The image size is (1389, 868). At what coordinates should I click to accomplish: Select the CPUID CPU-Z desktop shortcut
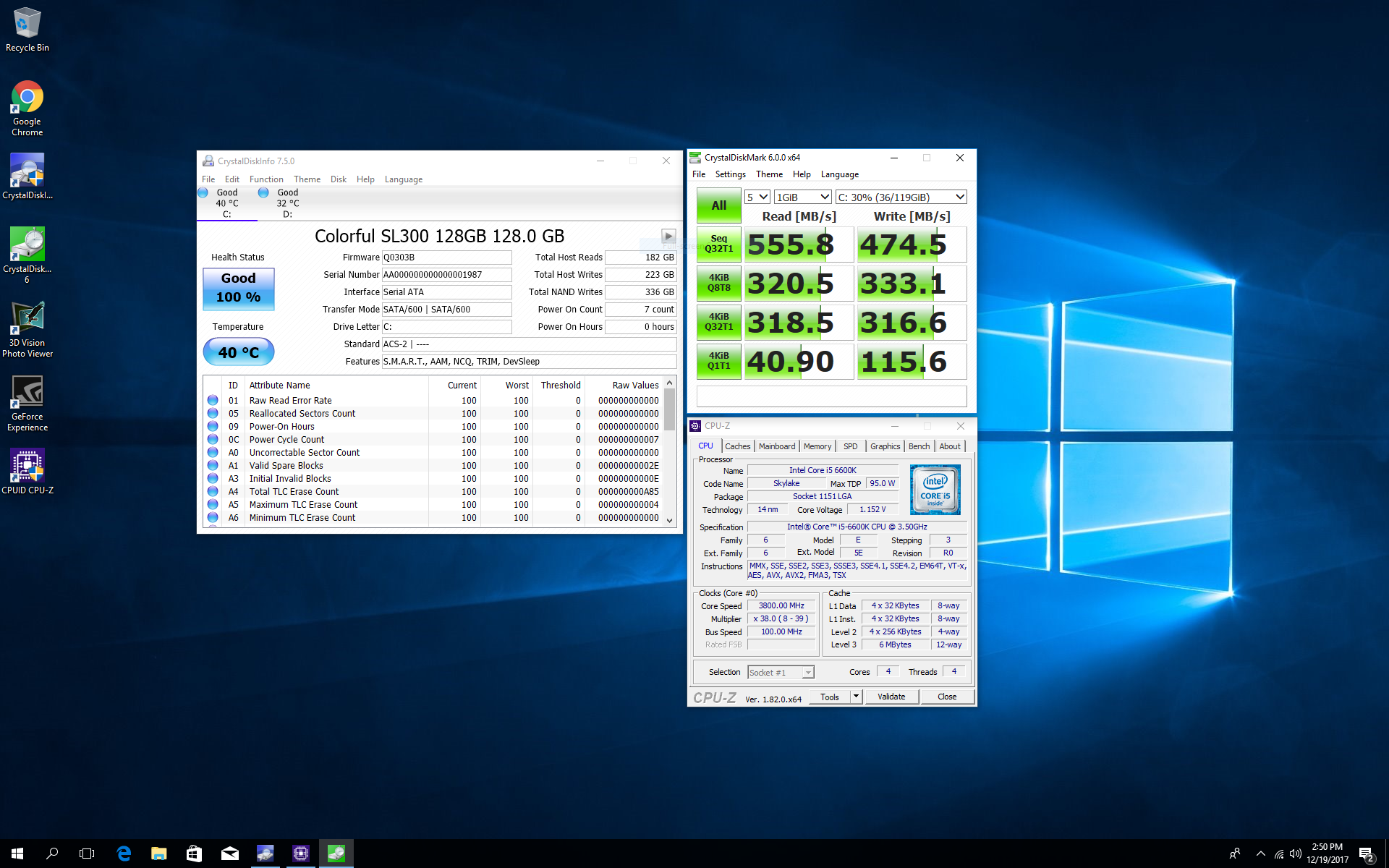(x=27, y=472)
